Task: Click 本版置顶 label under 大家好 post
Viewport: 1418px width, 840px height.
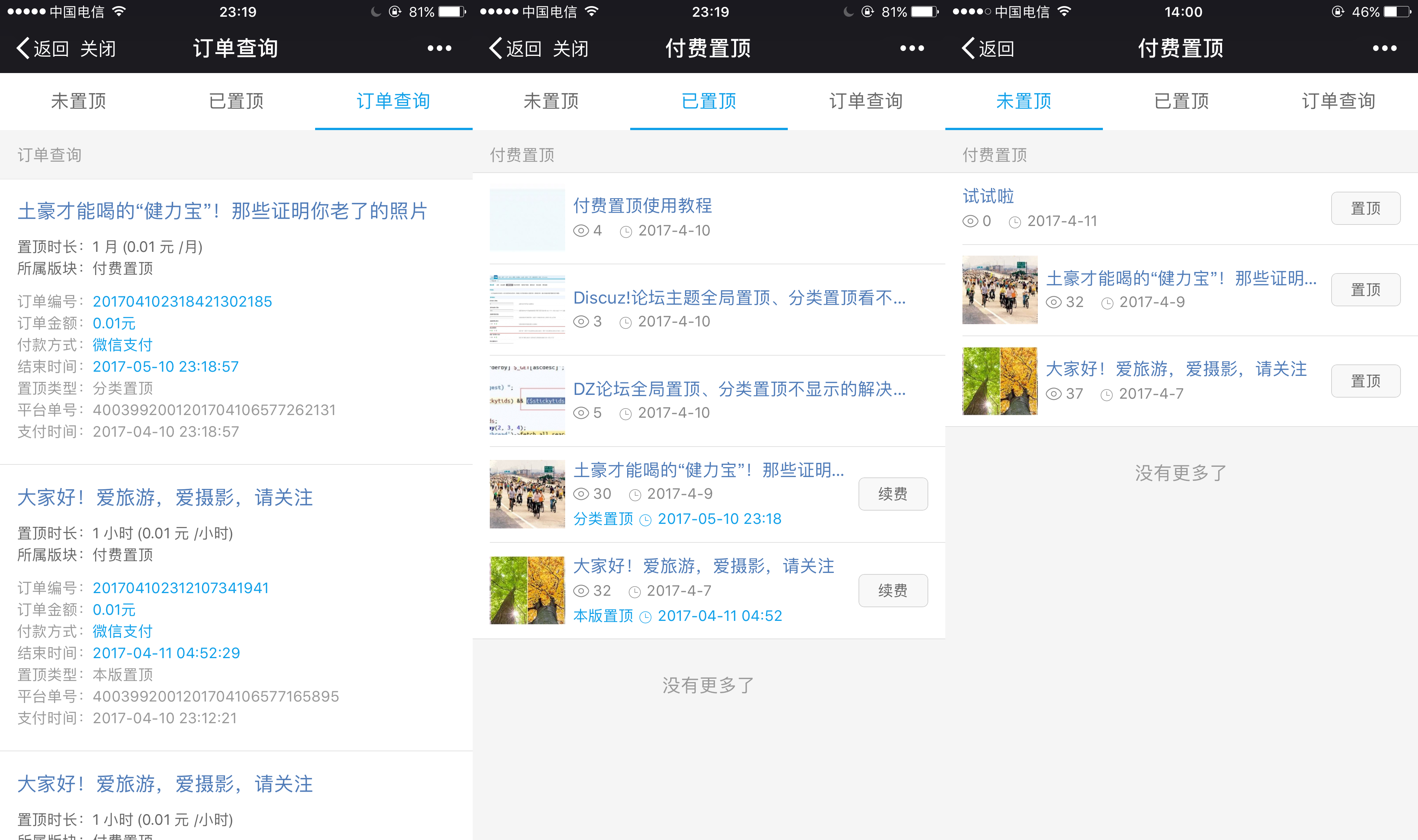Action: click(x=603, y=616)
